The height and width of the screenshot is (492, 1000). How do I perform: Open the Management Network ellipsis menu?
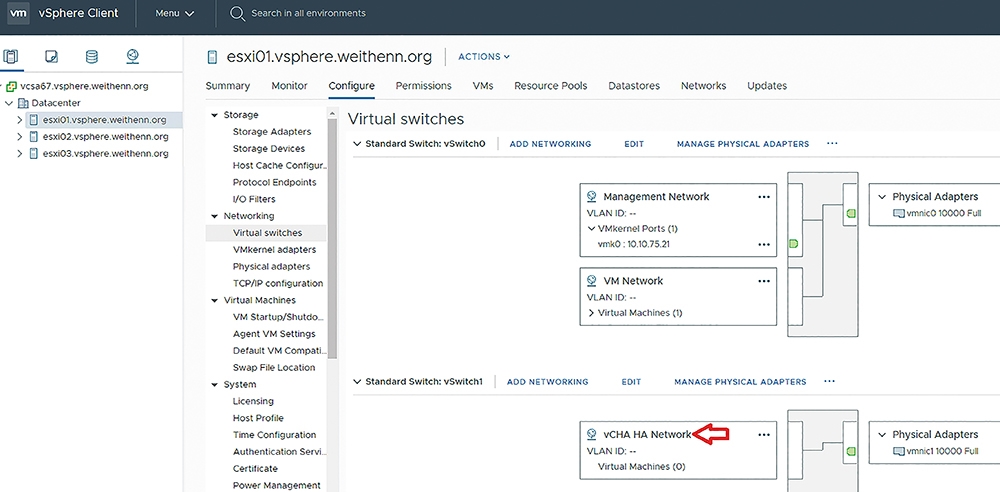click(764, 197)
